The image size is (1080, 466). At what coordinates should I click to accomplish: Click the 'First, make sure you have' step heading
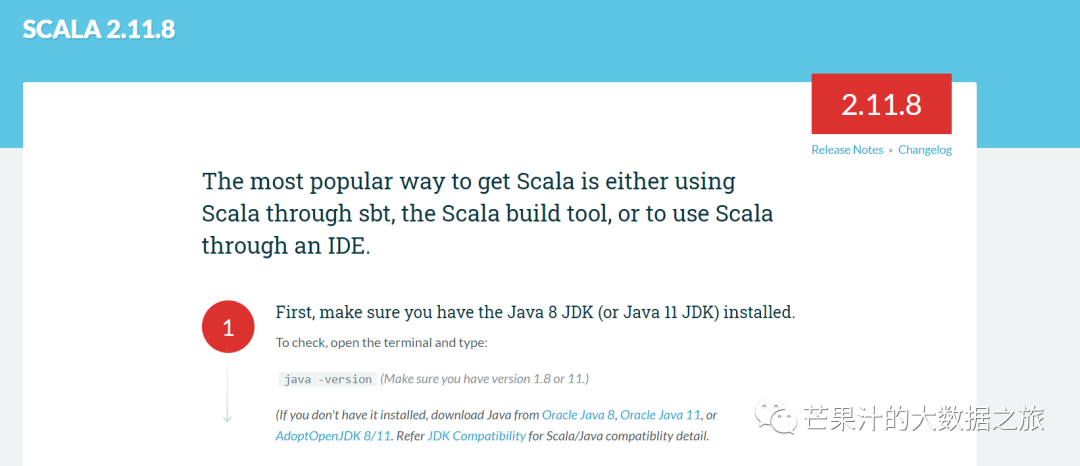[535, 312]
